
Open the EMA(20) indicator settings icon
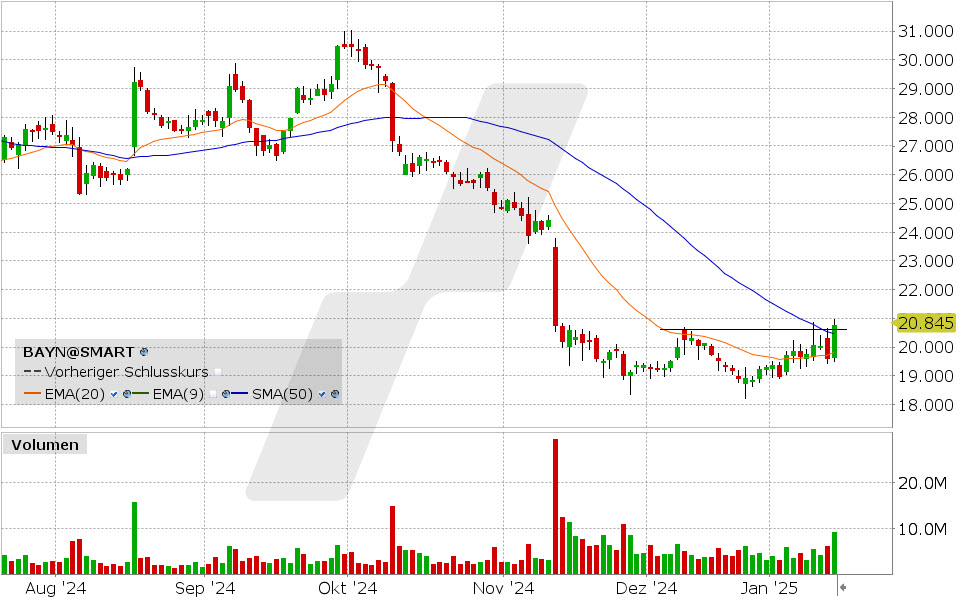click(127, 394)
